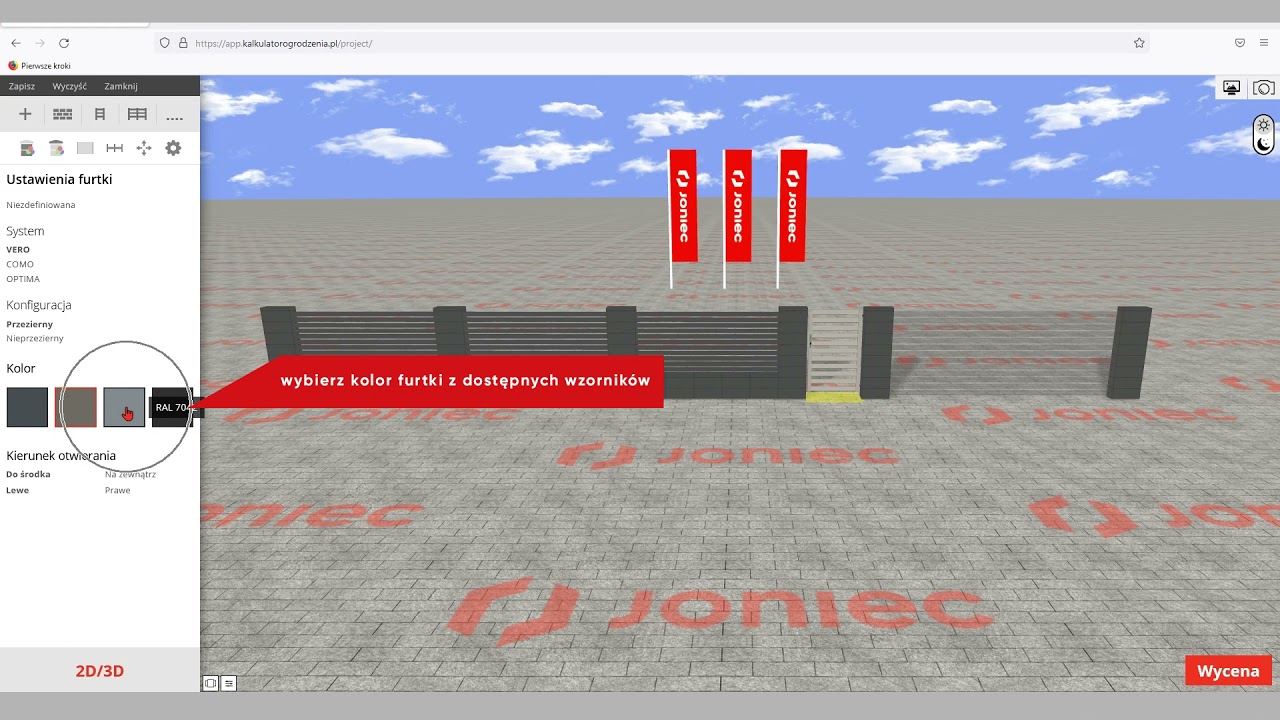
Task: Open the Pierwsze kroki bookmark
Action: (x=40, y=66)
